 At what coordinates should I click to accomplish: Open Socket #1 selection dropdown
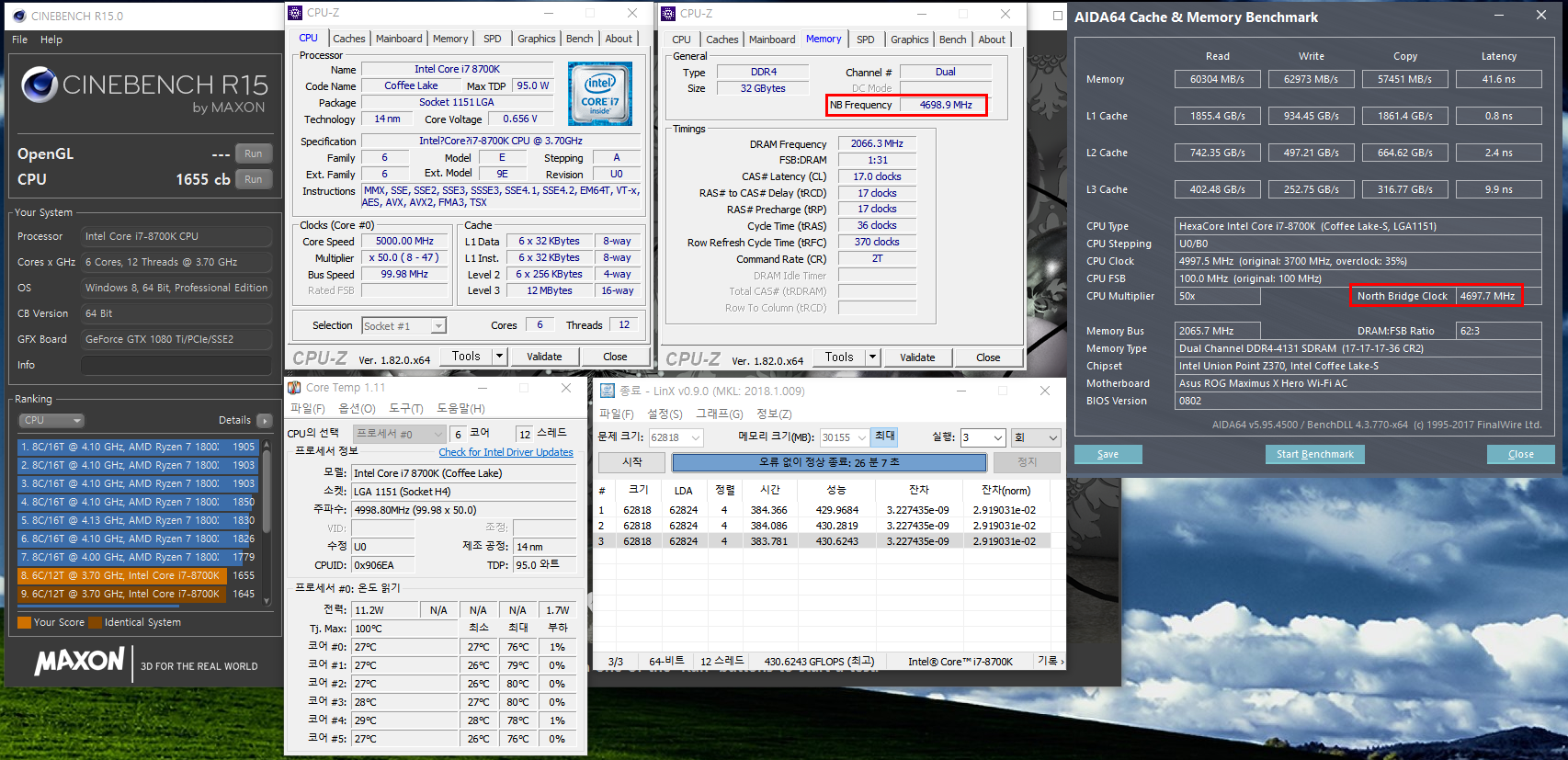pos(403,326)
